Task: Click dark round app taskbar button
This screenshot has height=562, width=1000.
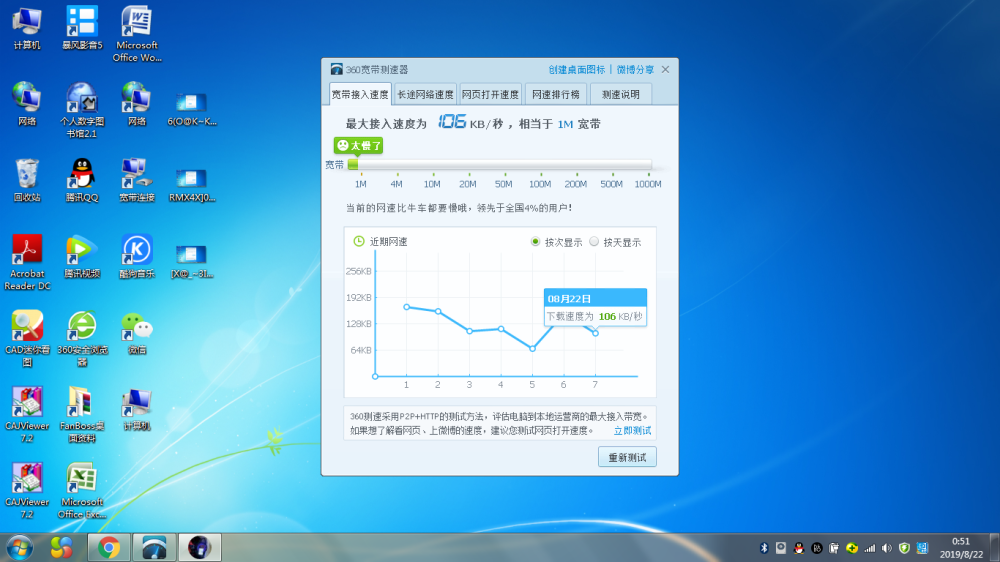Action: 199,547
